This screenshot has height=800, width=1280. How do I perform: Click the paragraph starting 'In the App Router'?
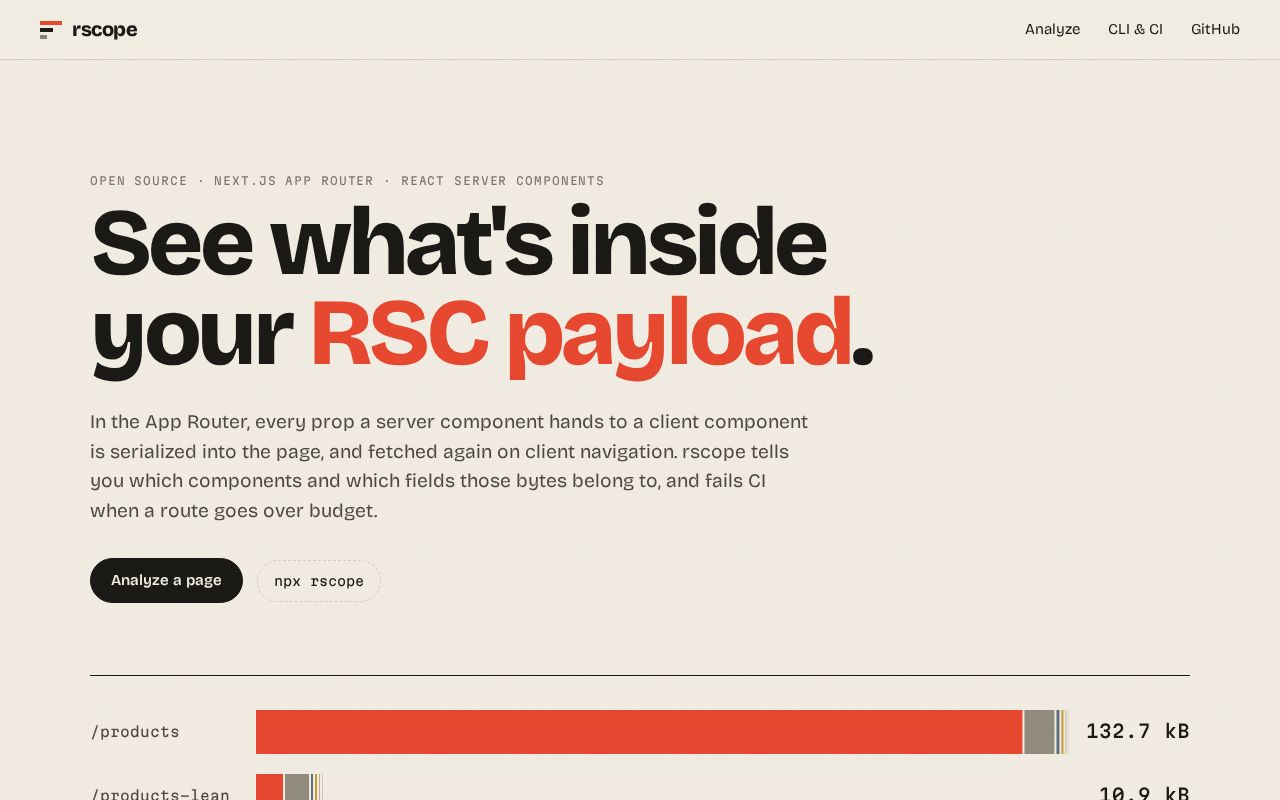[449, 466]
